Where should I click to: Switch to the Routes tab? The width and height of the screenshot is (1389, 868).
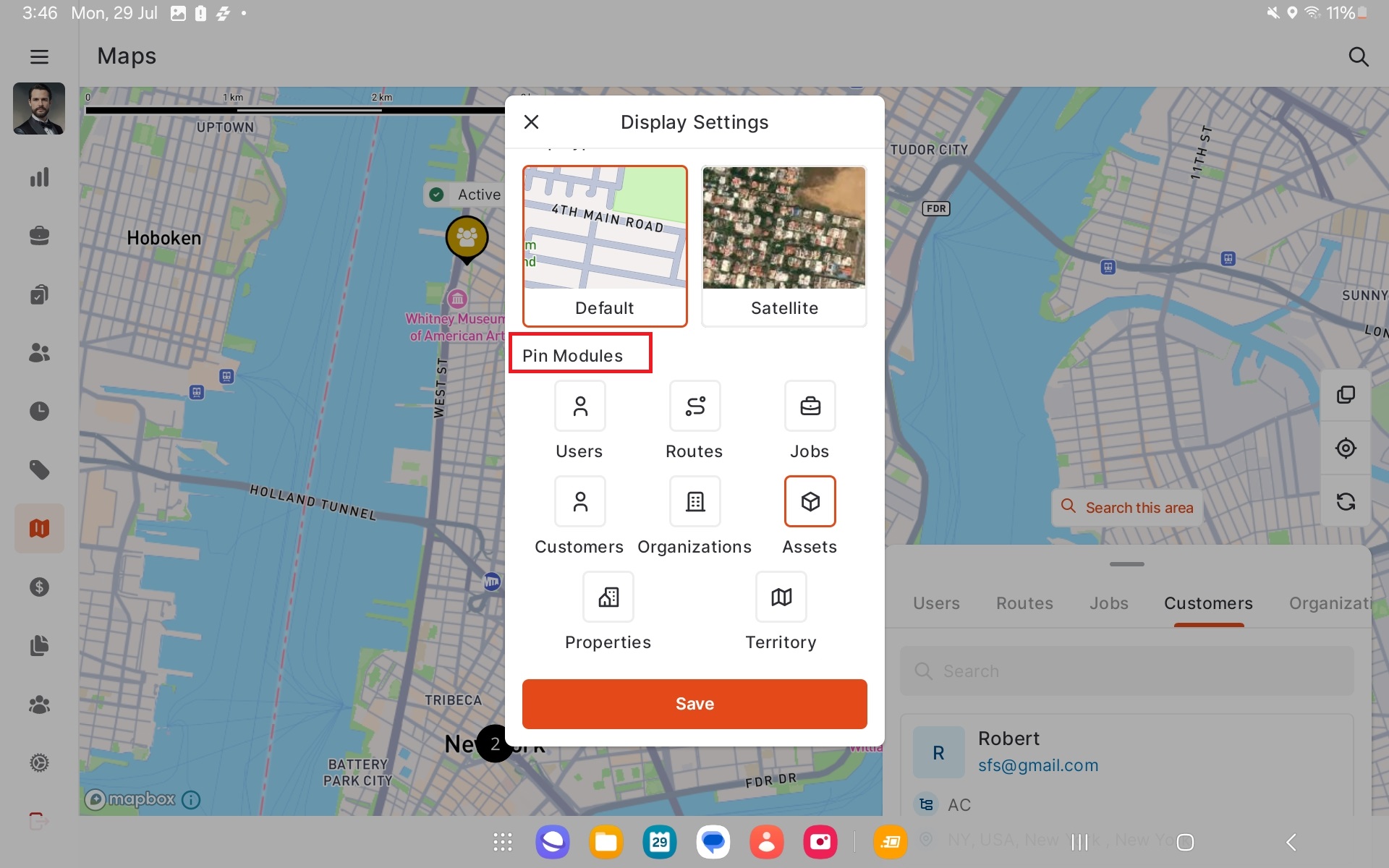point(1024,603)
